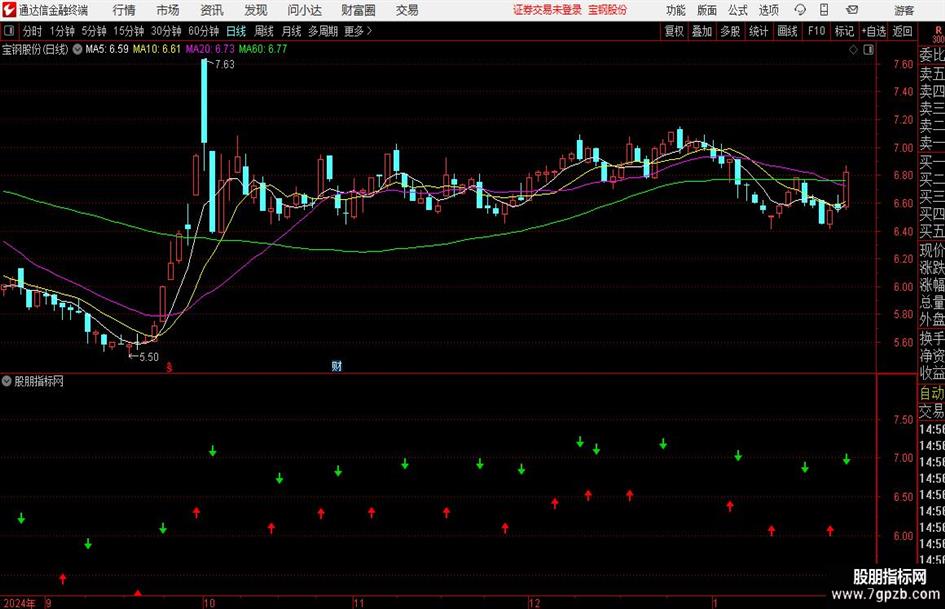Expand 宝钢股份(日线) indicator dropdown arrow
This screenshot has width=945, height=609.
click(x=77, y=49)
